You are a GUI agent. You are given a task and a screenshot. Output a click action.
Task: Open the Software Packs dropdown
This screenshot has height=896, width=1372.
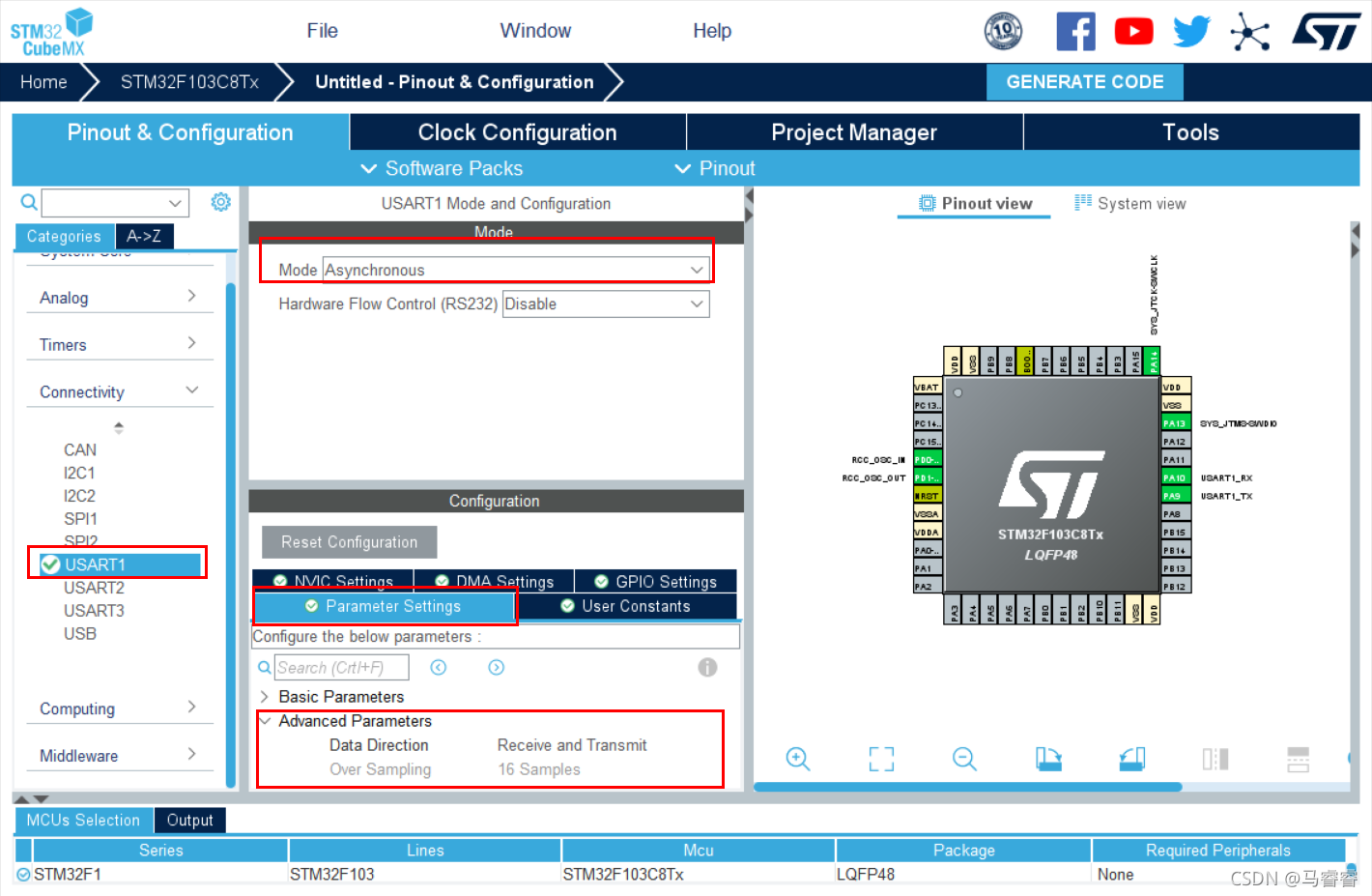pyautogui.click(x=443, y=168)
